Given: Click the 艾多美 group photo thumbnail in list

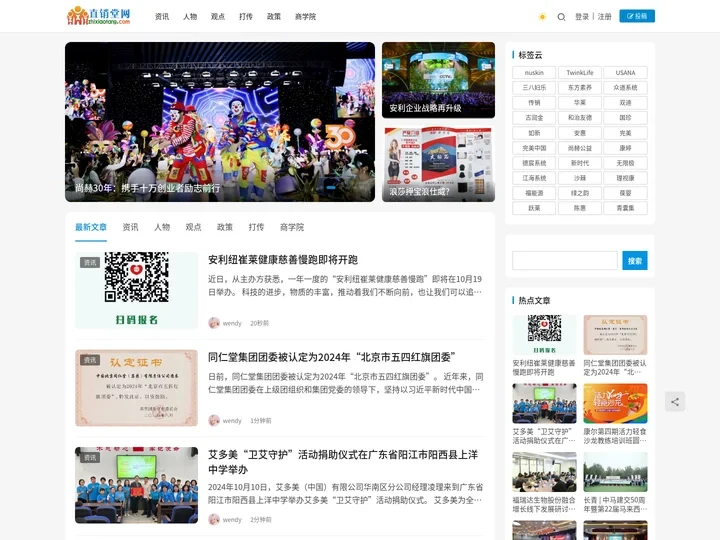Looking at the screenshot, I should point(136,485).
